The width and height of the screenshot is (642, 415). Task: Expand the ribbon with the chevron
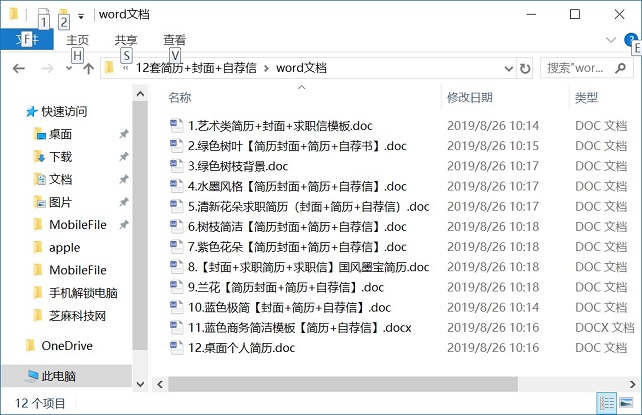click(611, 40)
